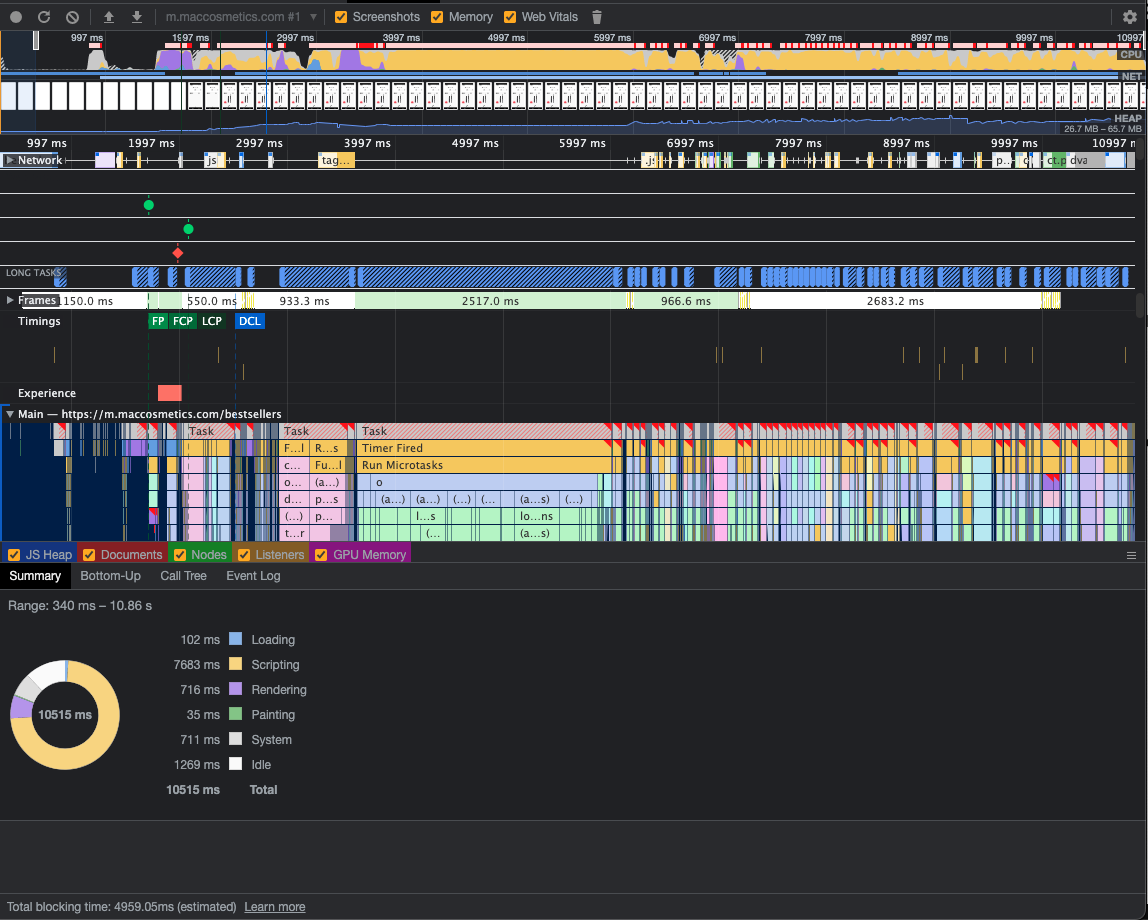Select the Timer Fired event bar
Viewport: 1148px width, 920px height.
point(483,448)
